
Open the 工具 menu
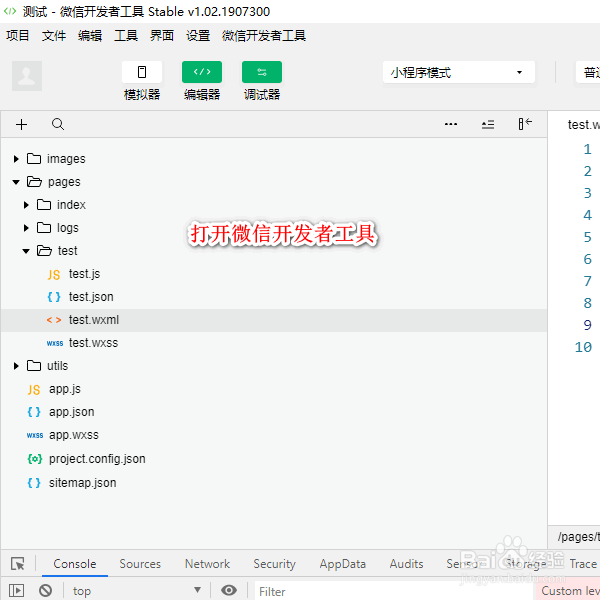click(x=126, y=36)
